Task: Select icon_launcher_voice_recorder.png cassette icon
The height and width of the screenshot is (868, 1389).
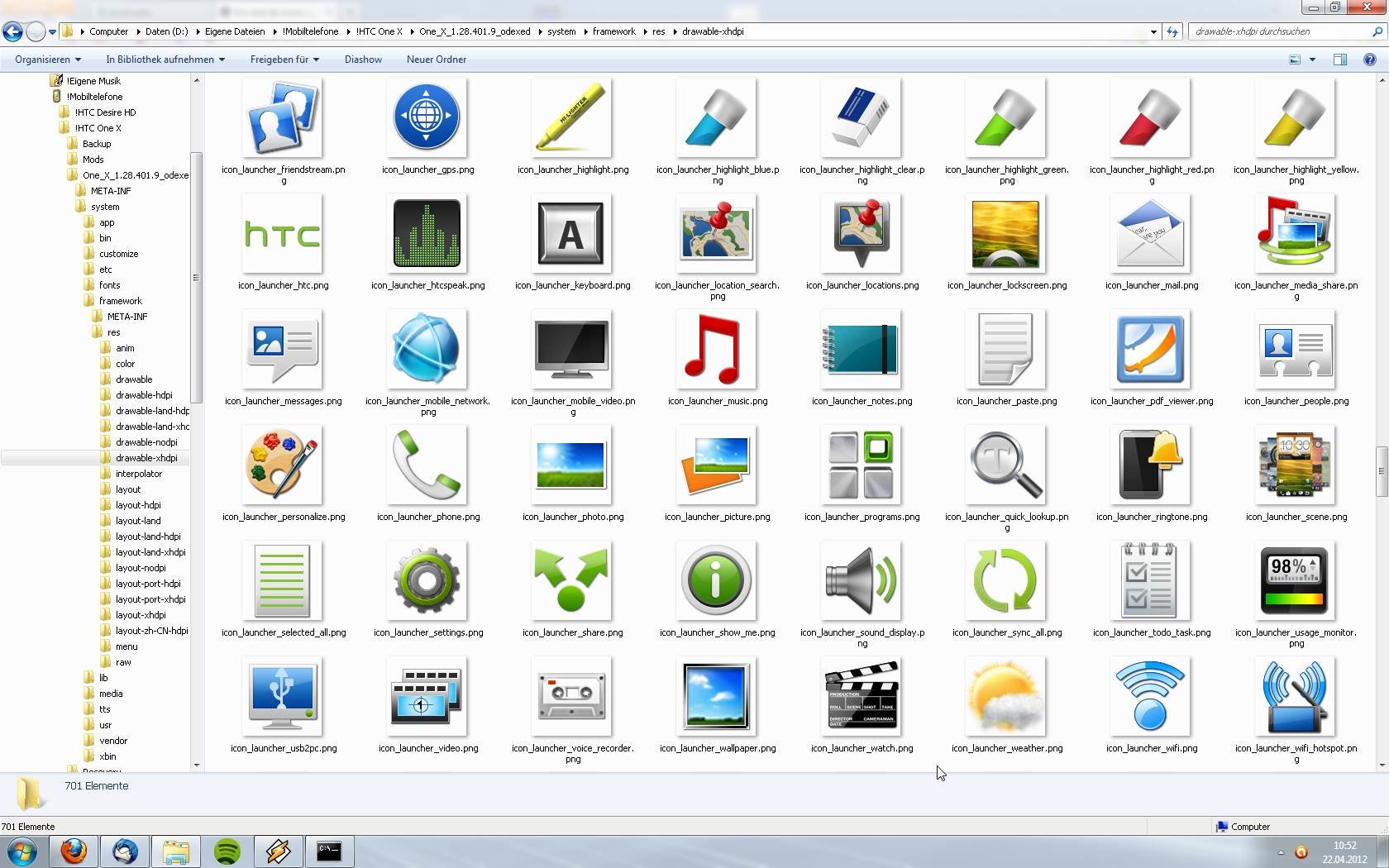Action: coord(571,696)
